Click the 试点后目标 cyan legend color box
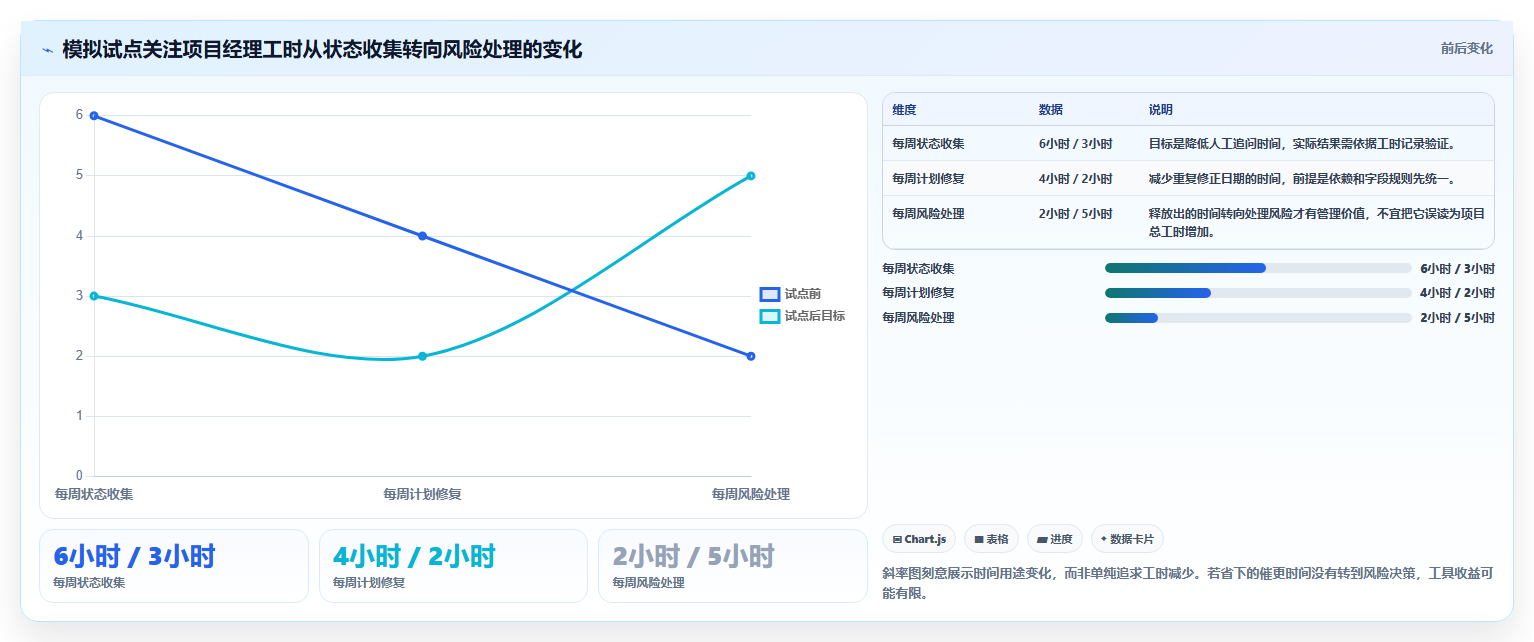 [769, 316]
